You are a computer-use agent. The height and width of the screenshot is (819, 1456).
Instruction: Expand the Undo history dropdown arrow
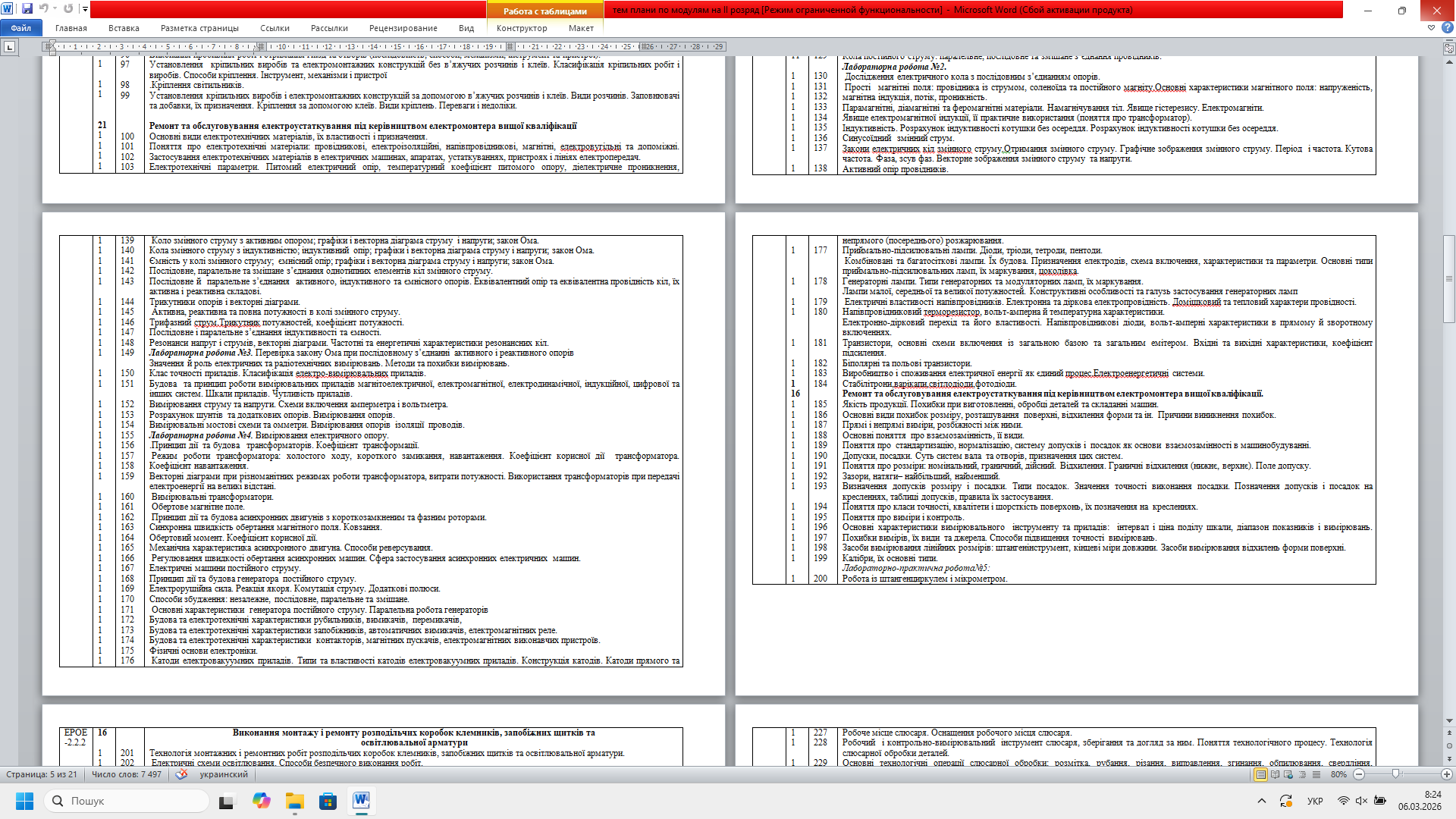pyautogui.click(x=55, y=9)
